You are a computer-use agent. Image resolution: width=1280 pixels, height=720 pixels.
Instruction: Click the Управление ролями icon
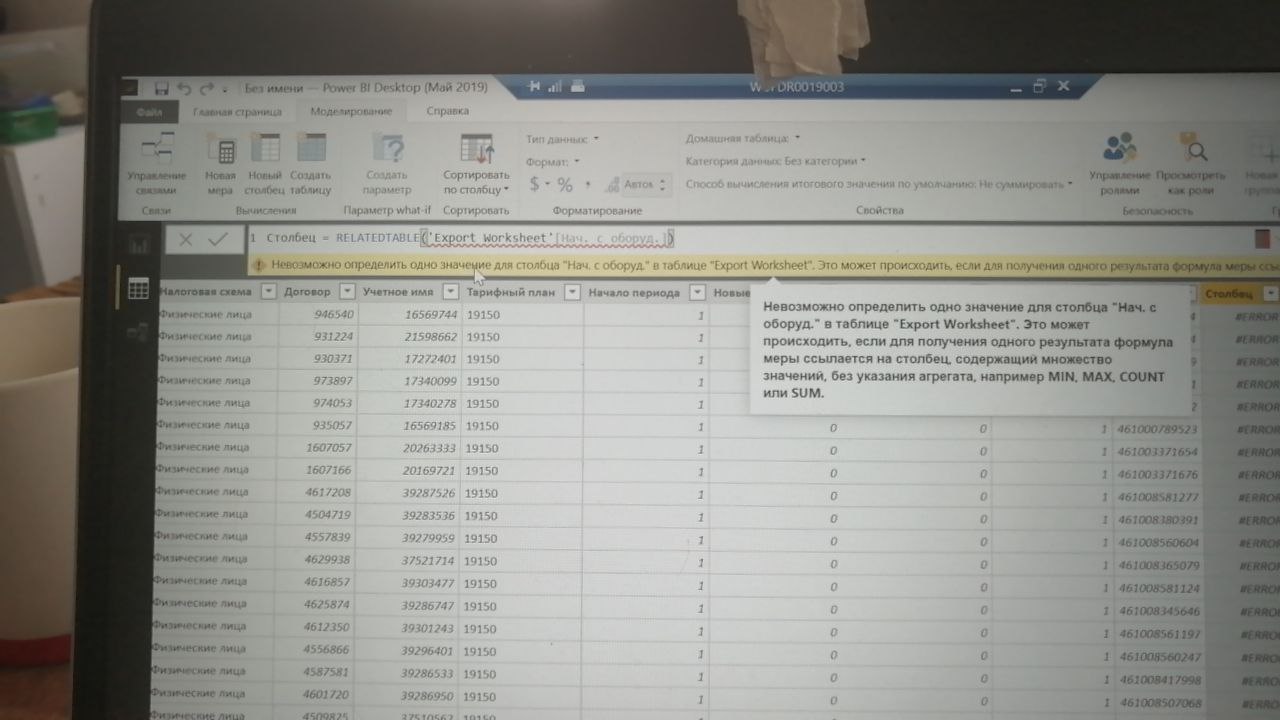(x=1120, y=147)
